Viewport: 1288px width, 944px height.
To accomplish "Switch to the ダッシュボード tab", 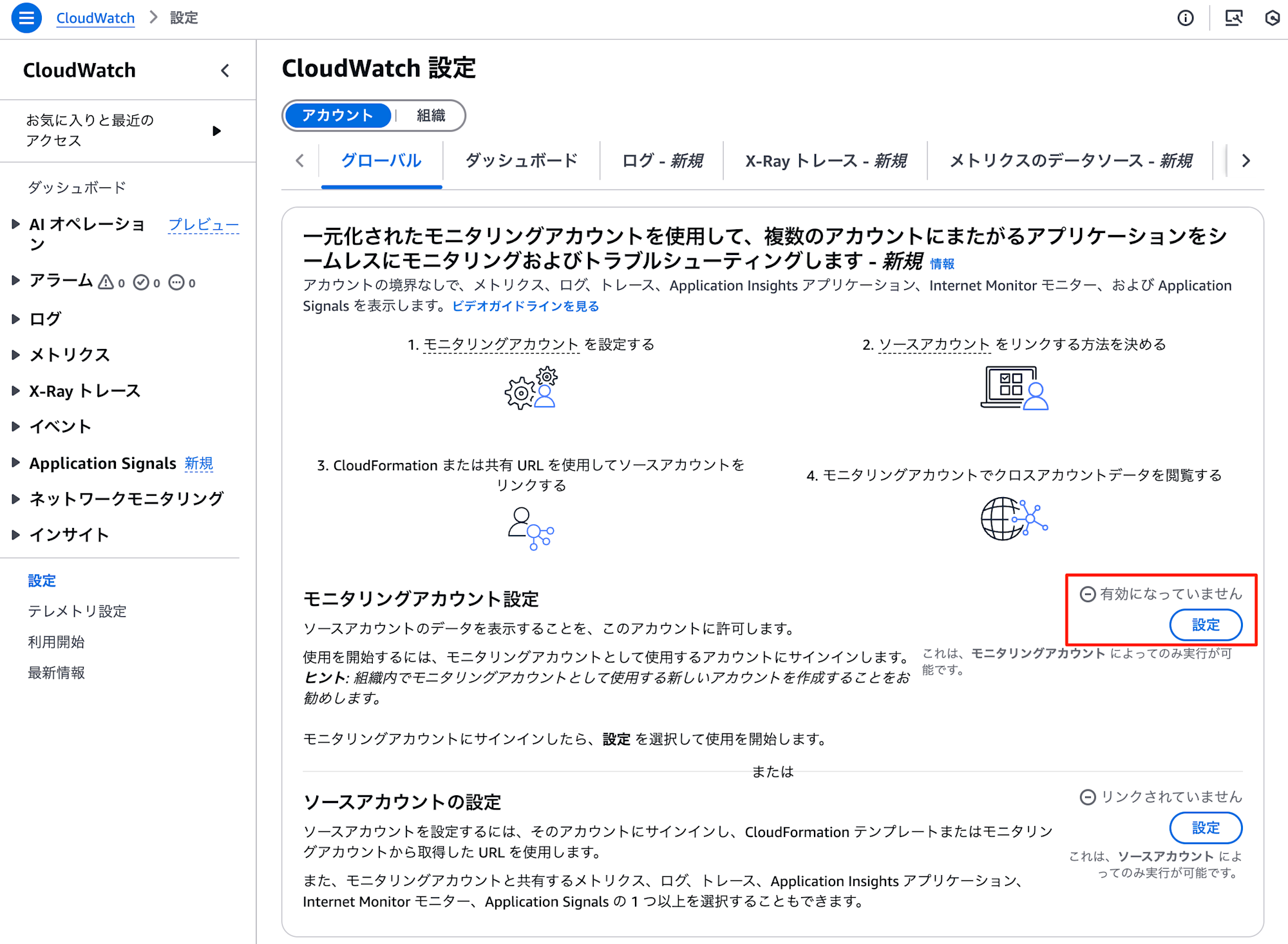I will click(522, 160).
